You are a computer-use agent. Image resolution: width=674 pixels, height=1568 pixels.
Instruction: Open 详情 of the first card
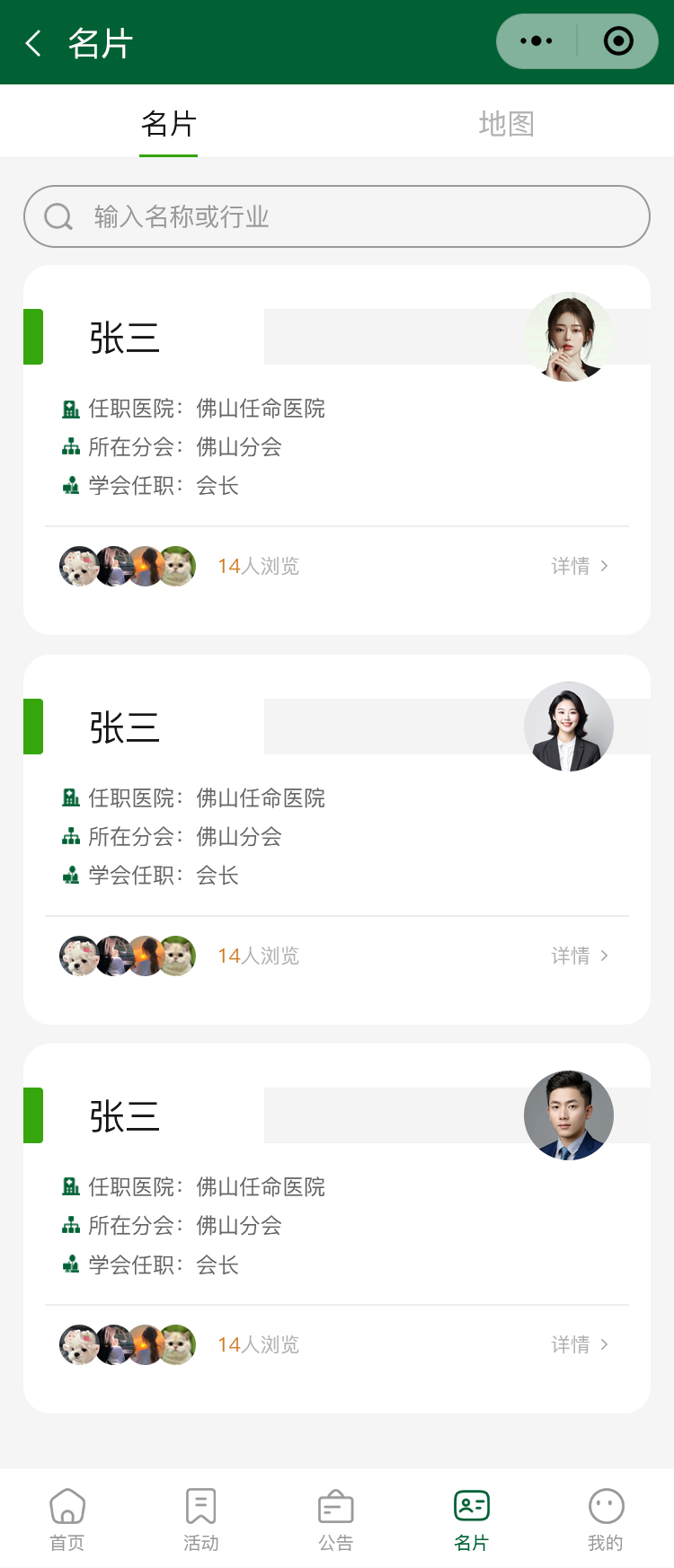[580, 566]
